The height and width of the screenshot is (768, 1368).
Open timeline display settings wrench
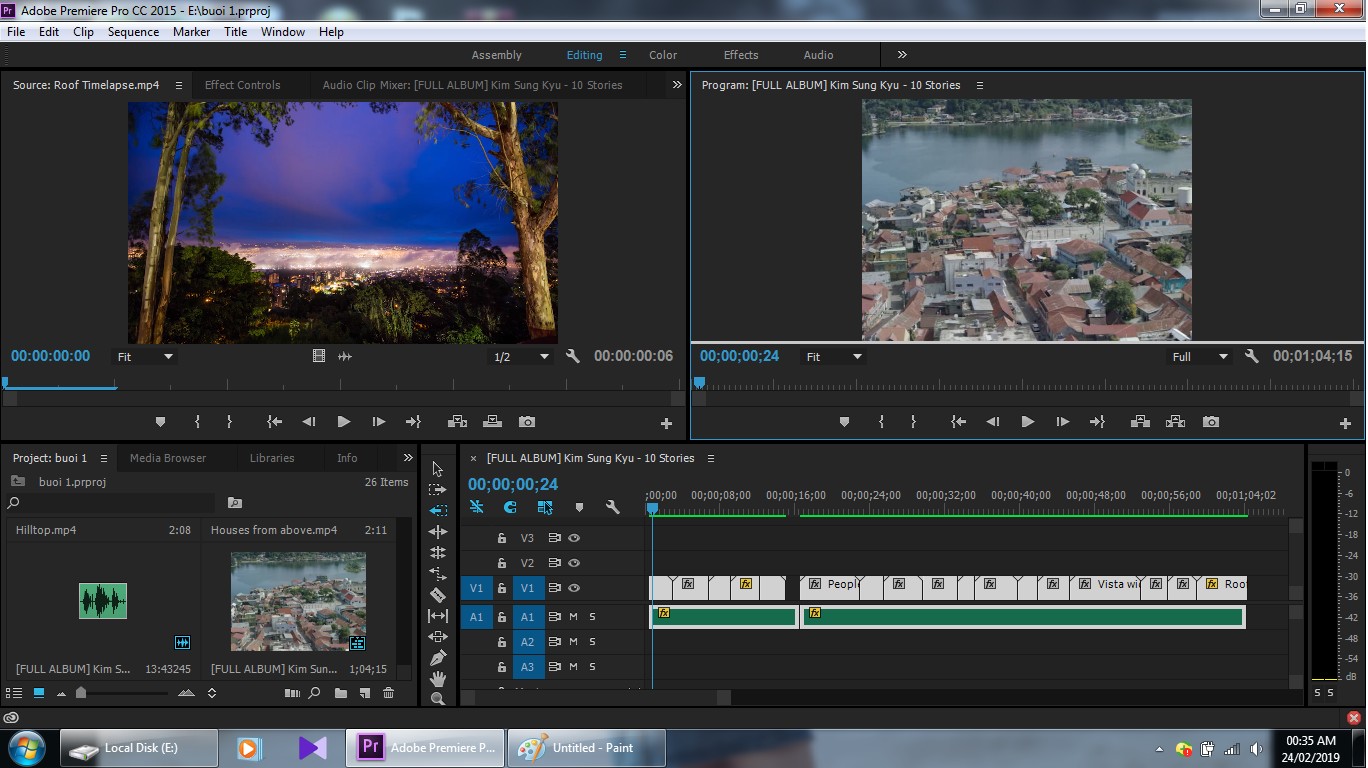613,507
